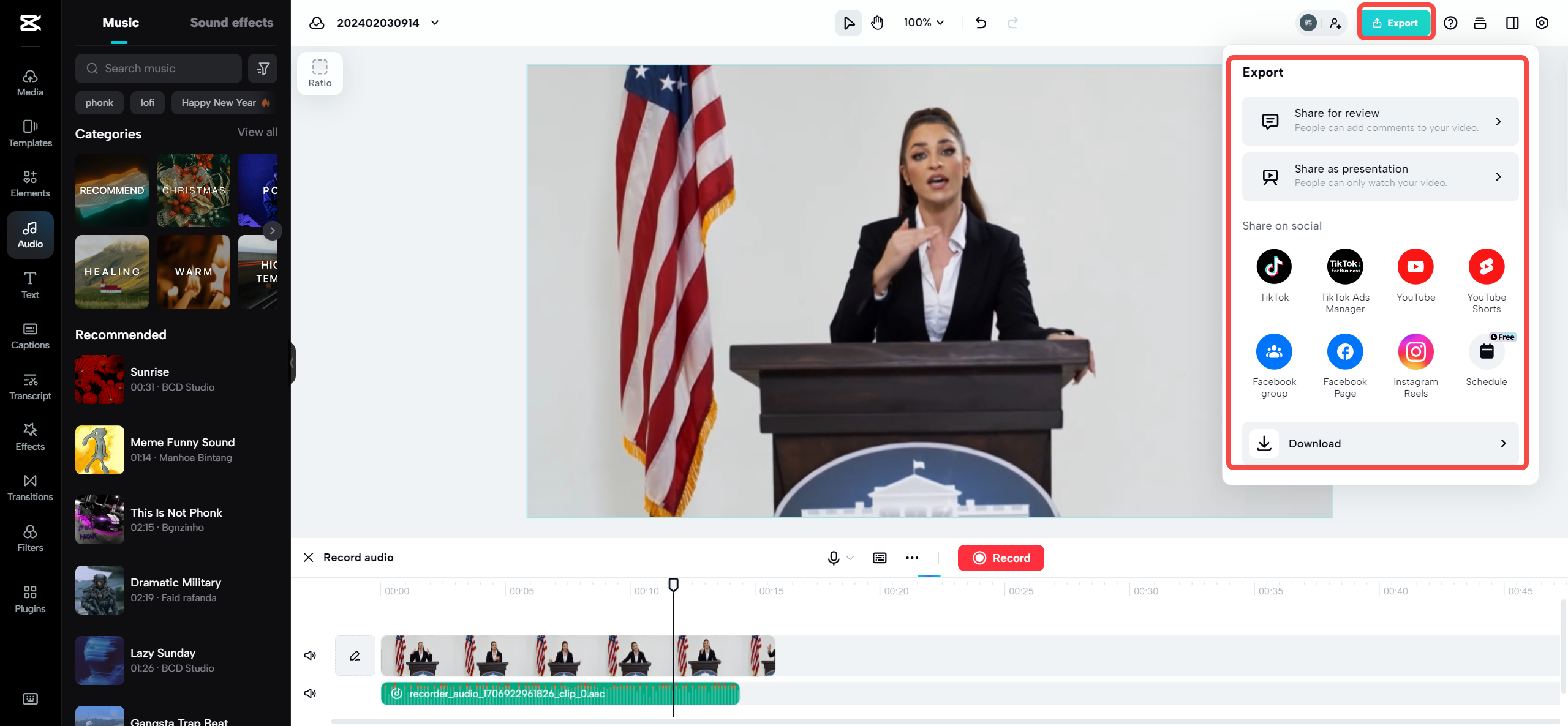1568x726 pixels.
Task: Click the Export button
Action: 1396,23
